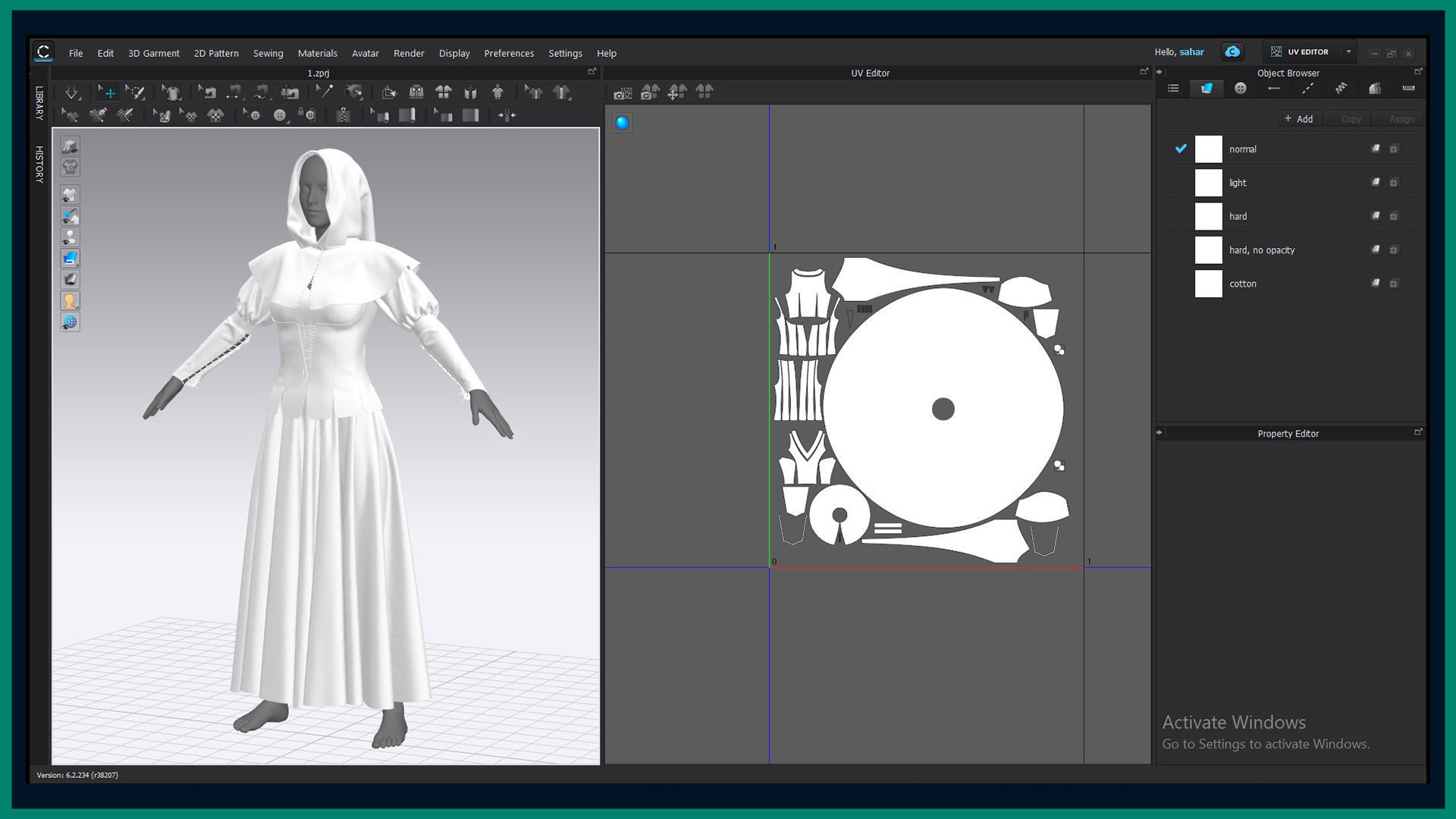Click the UV Editor camera snapshot icon
This screenshot has width=1456, height=819.
click(x=623, y=93)
